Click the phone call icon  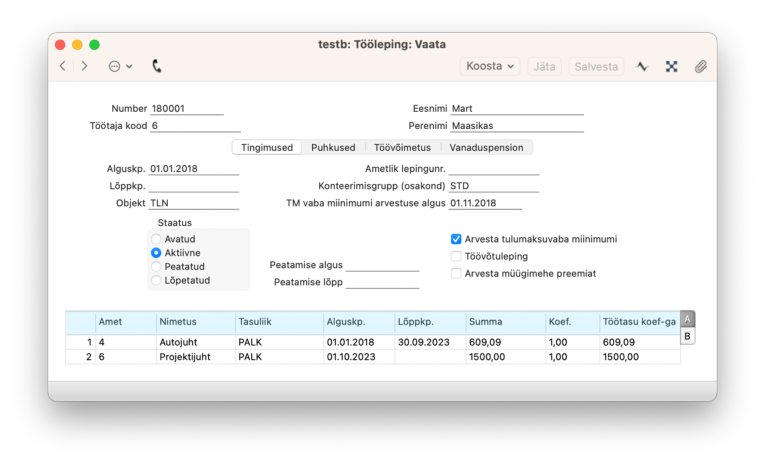tap(157, 66)
